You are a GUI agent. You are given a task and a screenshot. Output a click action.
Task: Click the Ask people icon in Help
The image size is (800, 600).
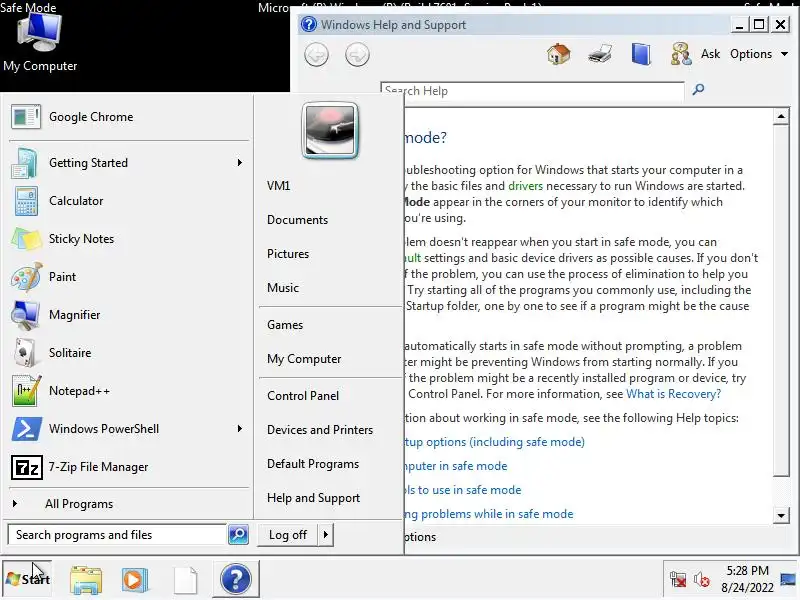(681, 54)
